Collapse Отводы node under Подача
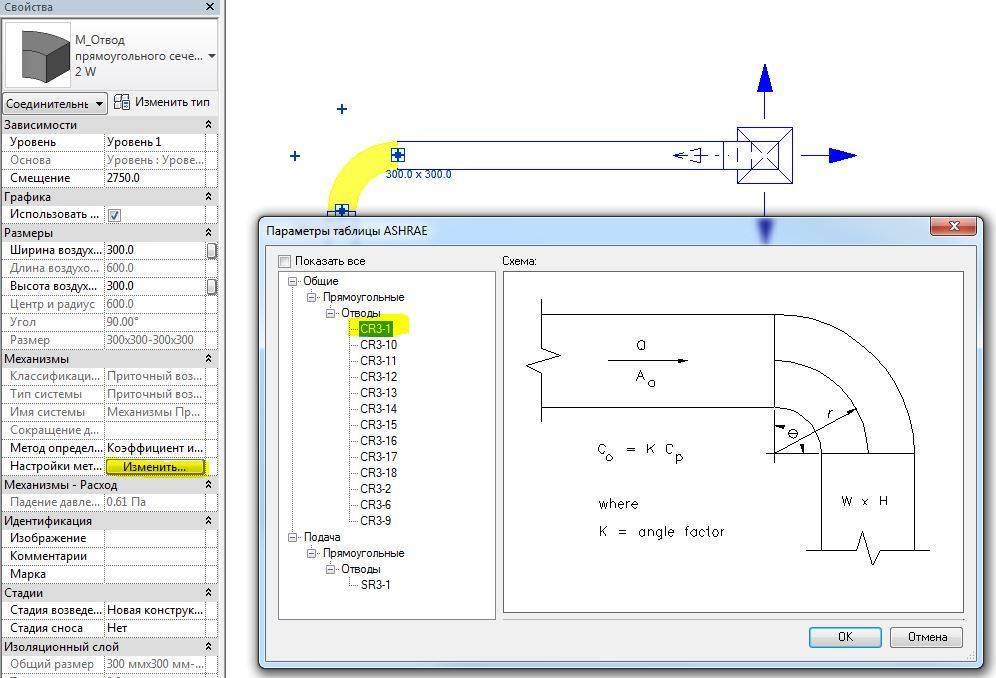996x678 pixels. click(330, 569)
